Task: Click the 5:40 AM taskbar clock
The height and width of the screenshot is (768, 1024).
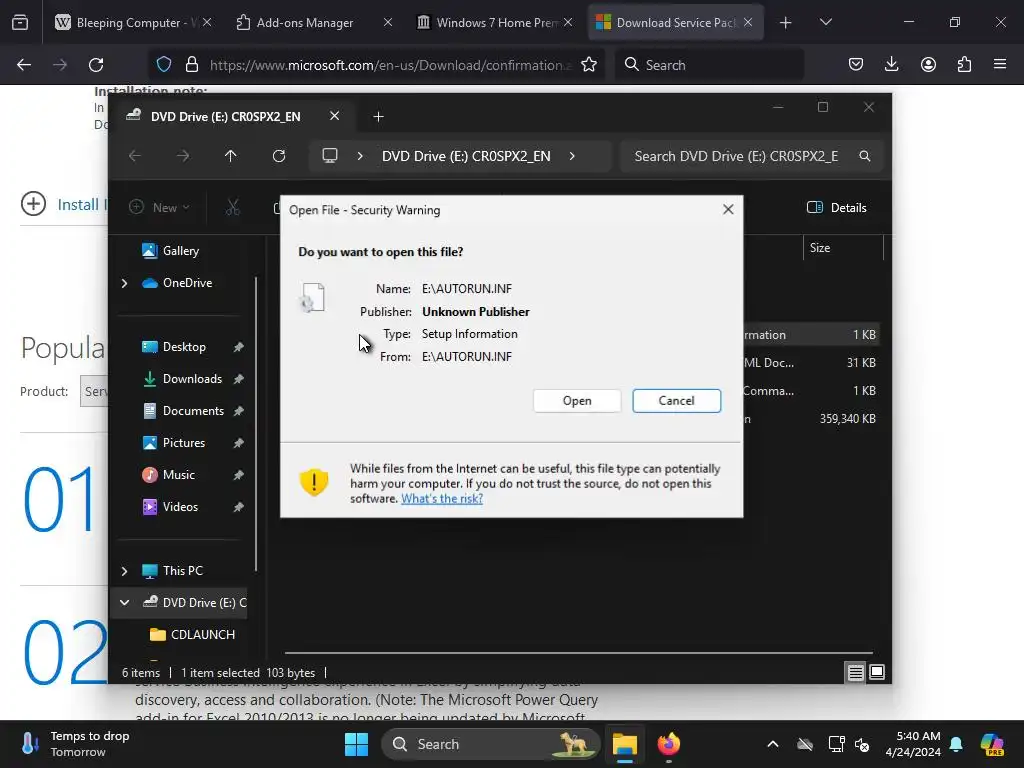Action: point(913,744)
